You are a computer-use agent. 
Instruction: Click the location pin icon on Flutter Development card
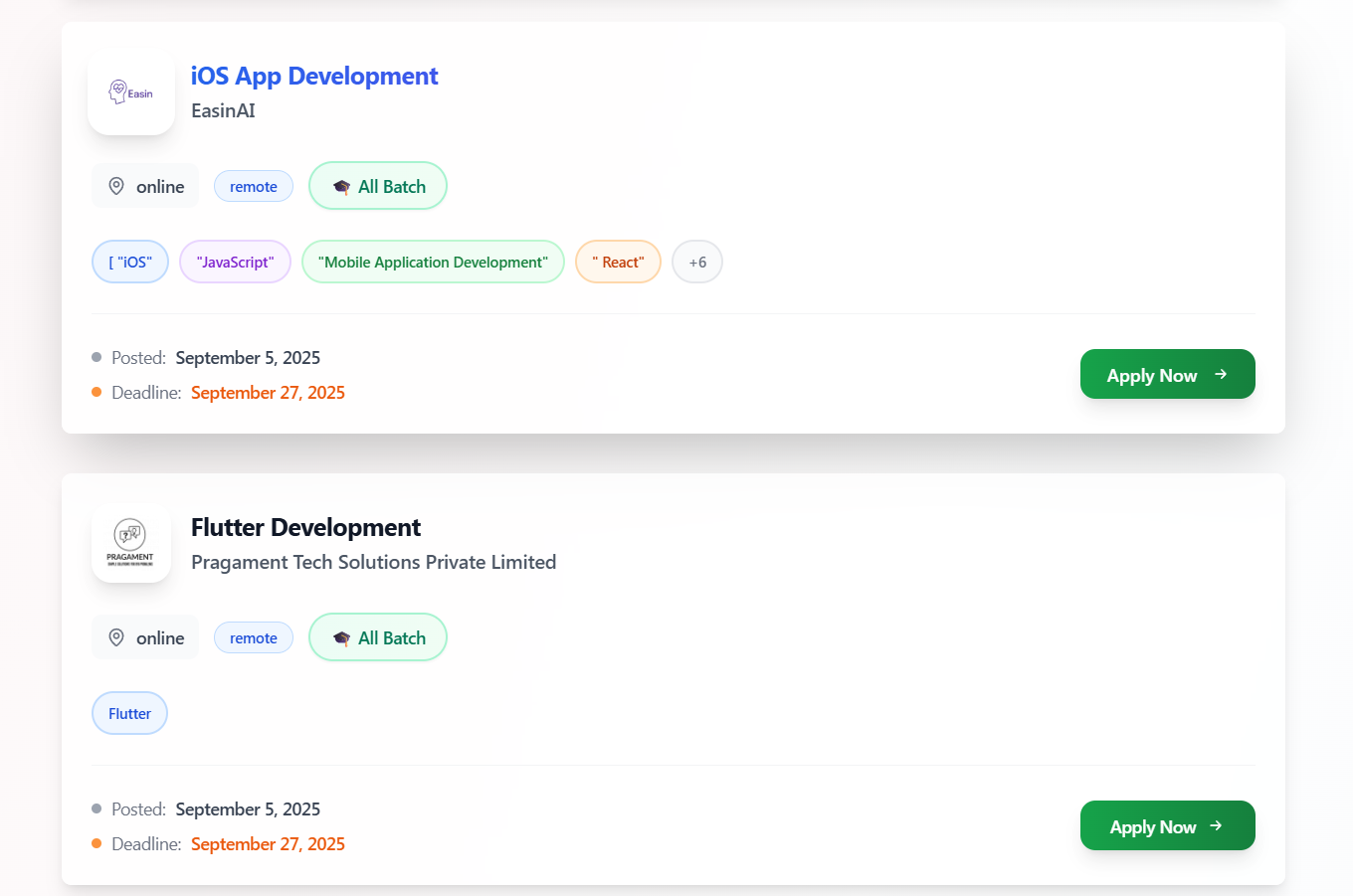(x=116, y=636)
